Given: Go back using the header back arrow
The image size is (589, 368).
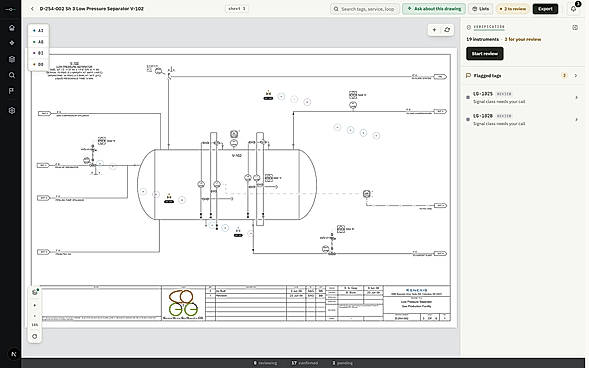Looking at the screenshot, I should 32,9.
